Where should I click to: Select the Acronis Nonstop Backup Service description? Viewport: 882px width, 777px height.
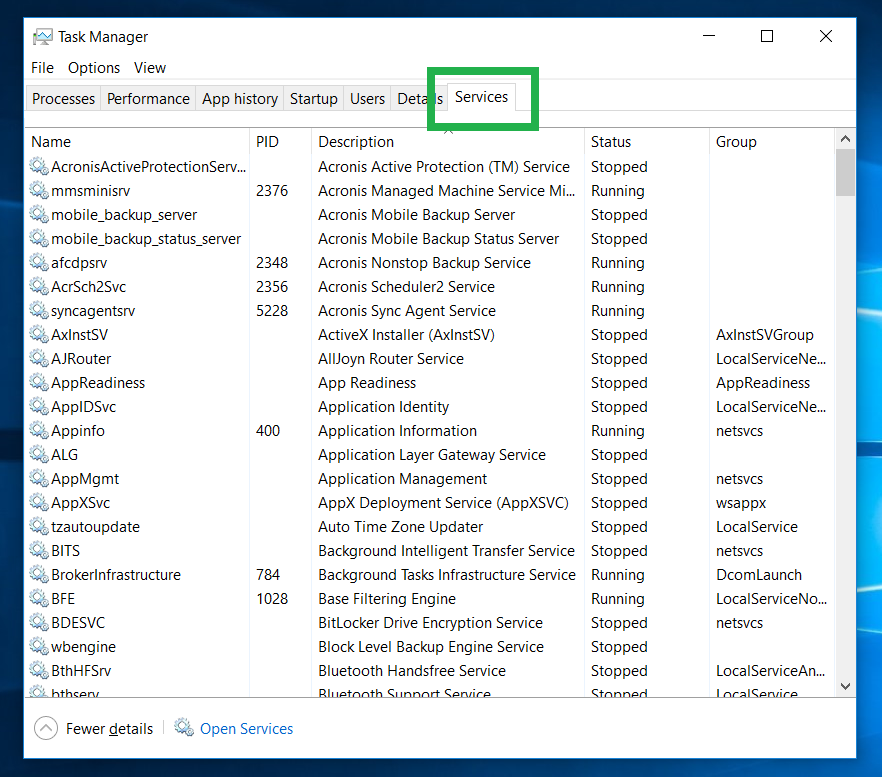(424, 263)
